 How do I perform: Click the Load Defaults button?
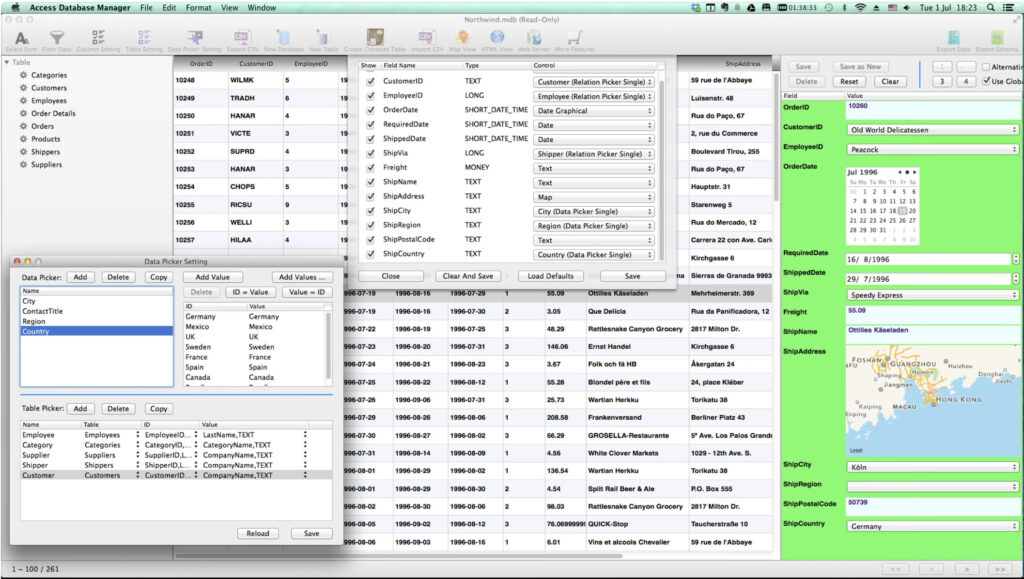(x=550, y=276)
